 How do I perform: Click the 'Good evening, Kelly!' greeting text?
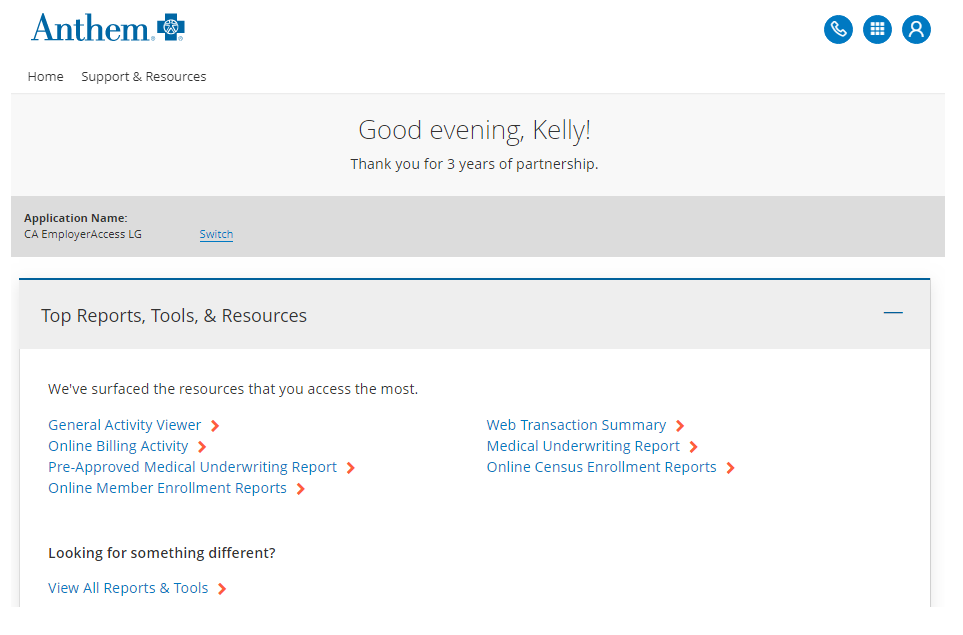coord(474,130)
